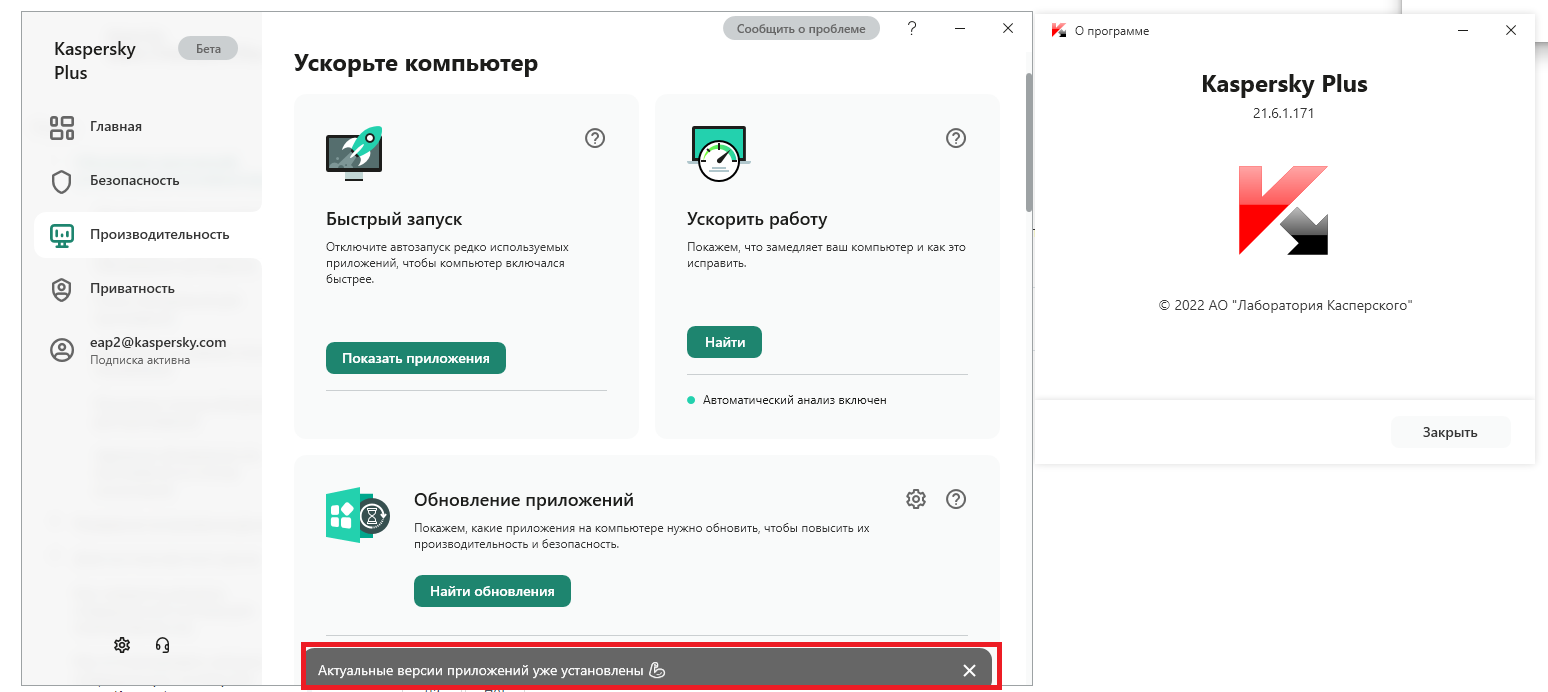The width and height of the screenshot is (1548, 692).
Task: Close the О программе window
Action: point(1511,31)
